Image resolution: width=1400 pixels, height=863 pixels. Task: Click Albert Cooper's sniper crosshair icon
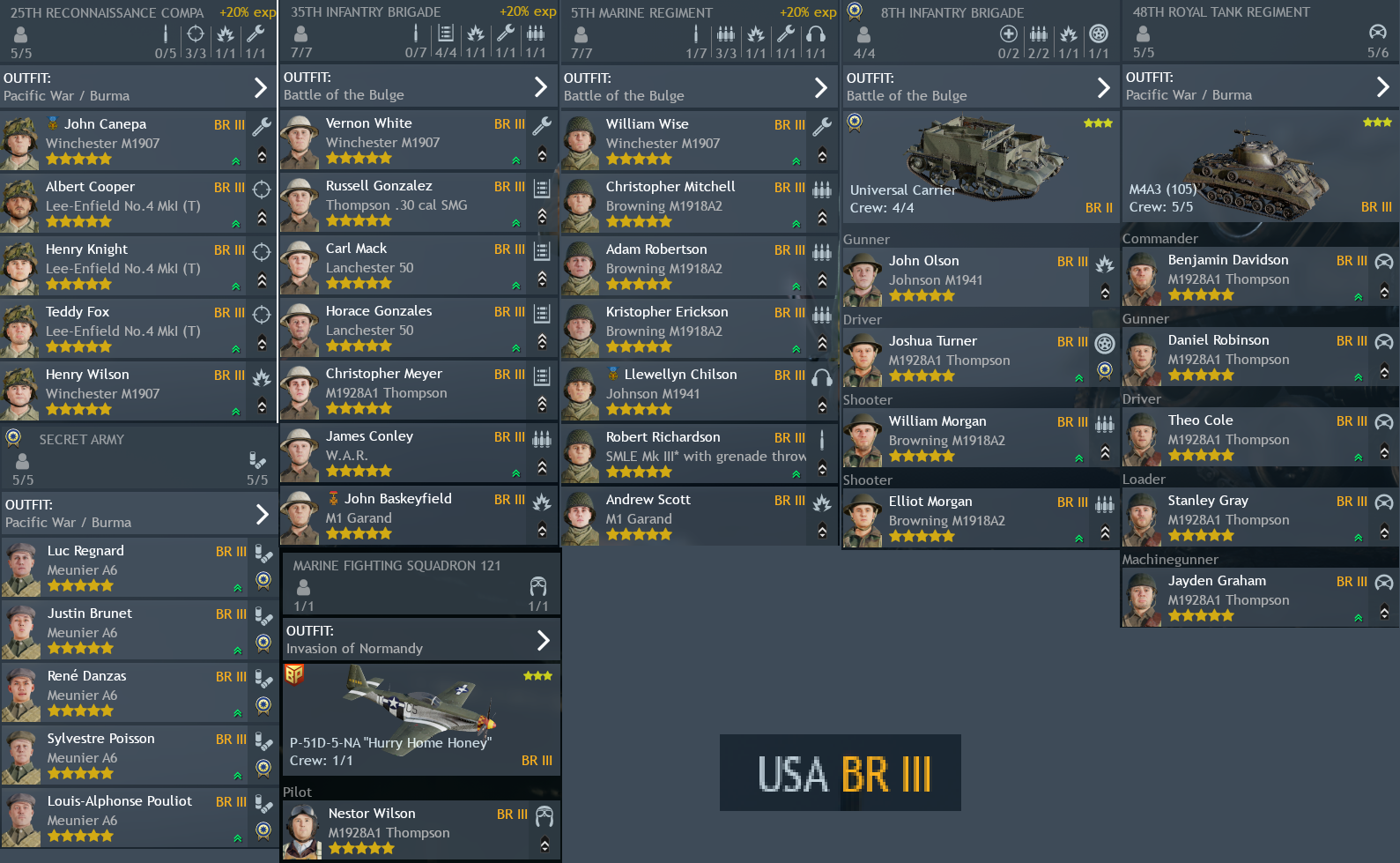[262, 189]
